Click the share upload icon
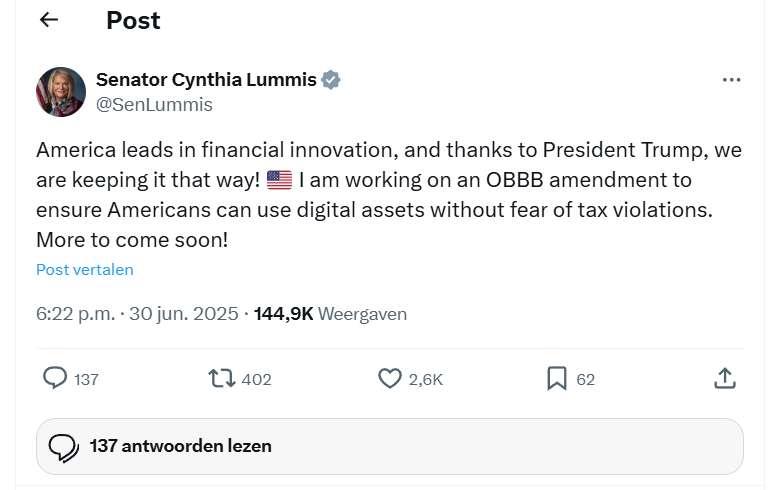The height and width of the screenshot is (490, 771). (x=725, y=378)
